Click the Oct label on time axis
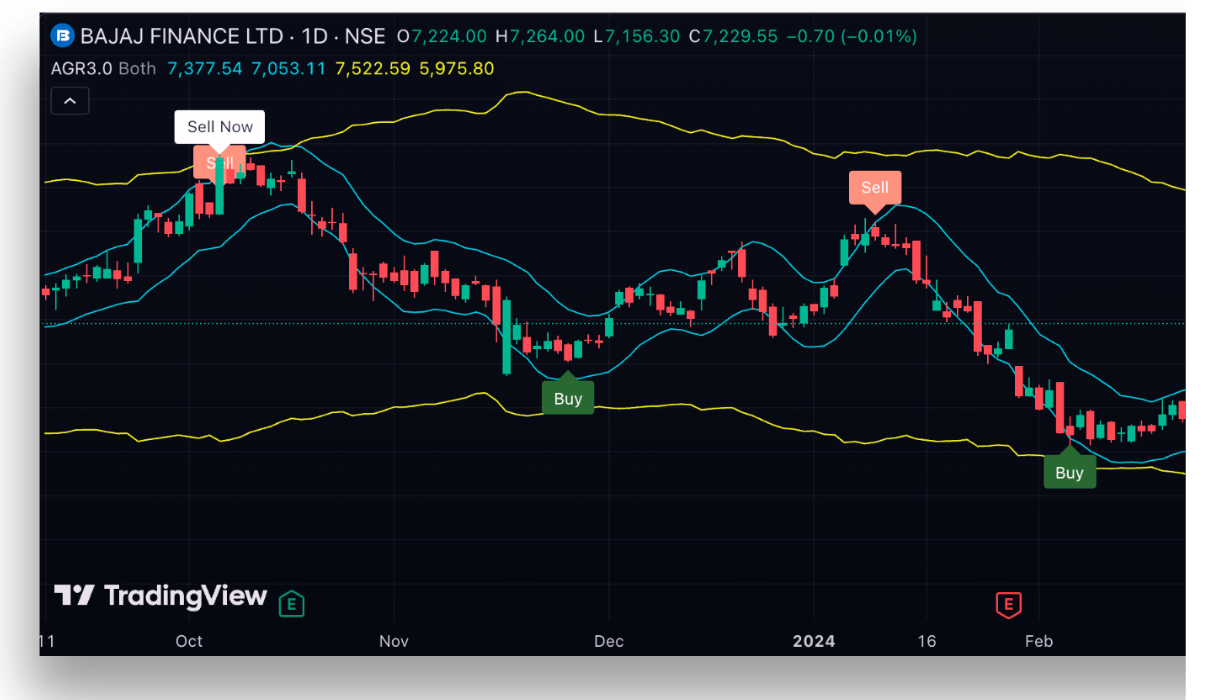This screenshot has width=1211, height=700. point(189,641)
